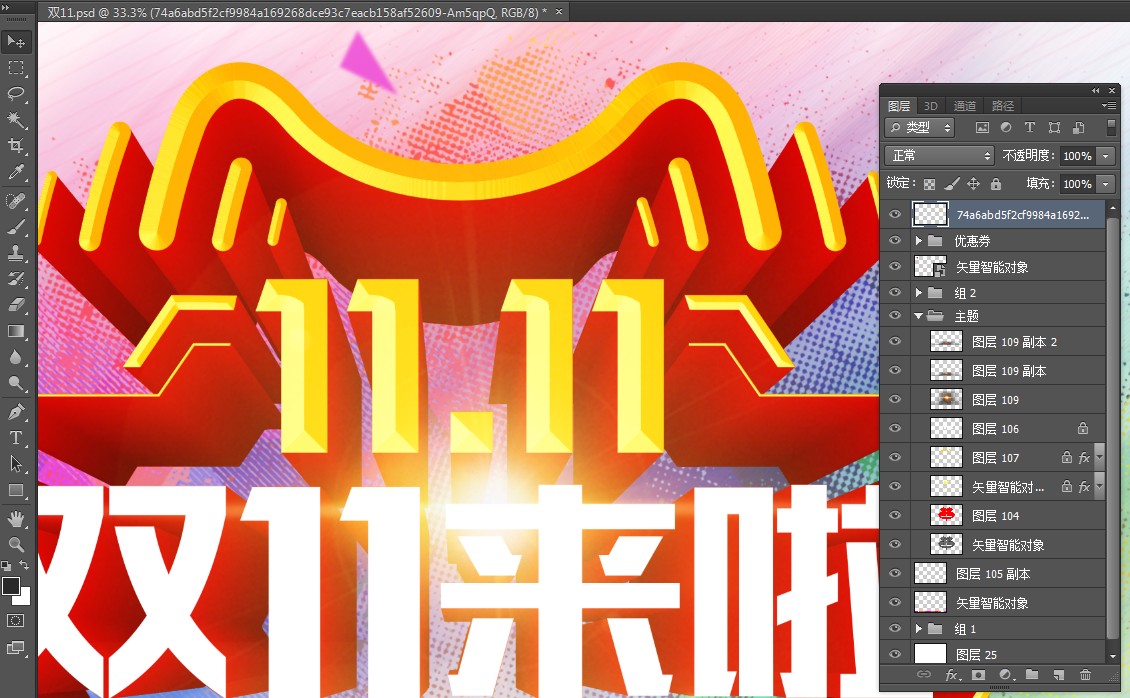Select the Clone Stamp tool
1130x698 pixels.
point(16,253)
